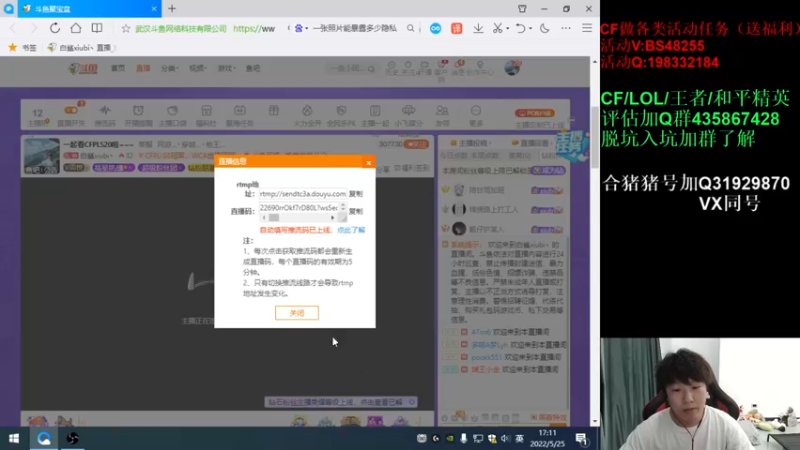Click the rtmp address input field
This screenshot has height=450, width=800.
(303, 194)
